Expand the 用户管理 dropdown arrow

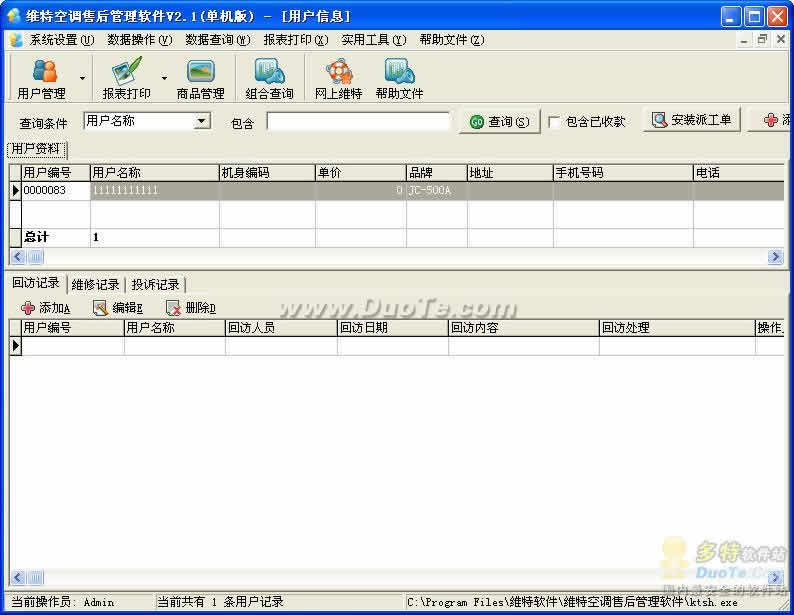tap(82, 78)
